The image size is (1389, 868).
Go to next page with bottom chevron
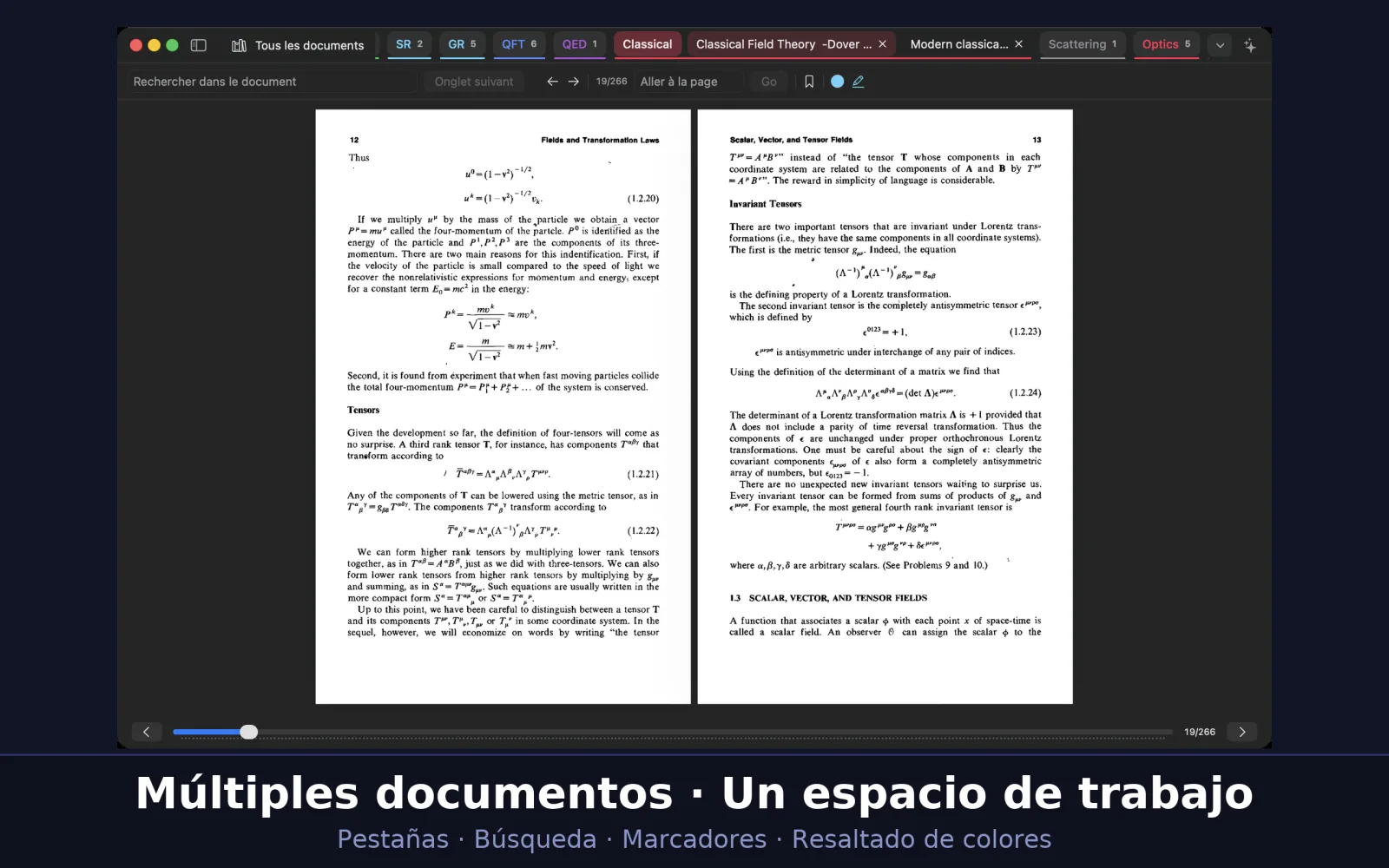click(x=1242, y=732)
